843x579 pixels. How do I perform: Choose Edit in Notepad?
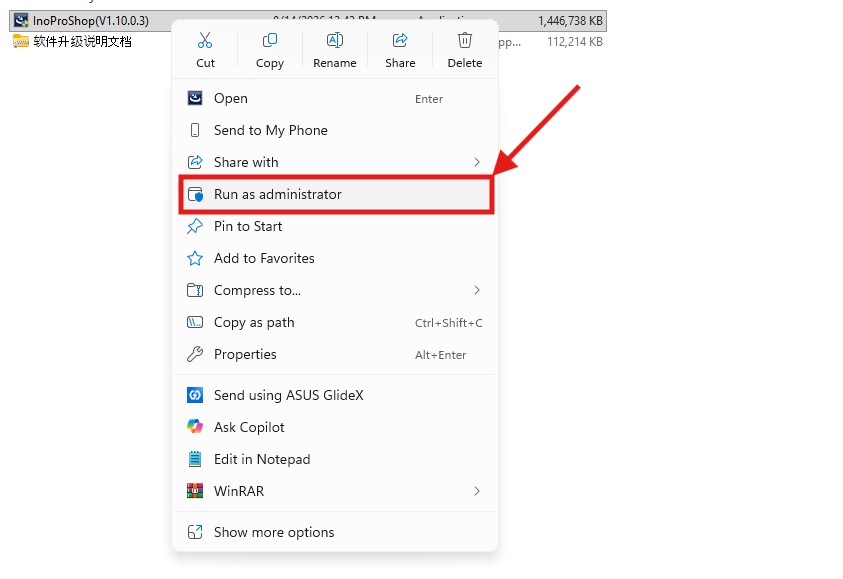click(334, 459)
